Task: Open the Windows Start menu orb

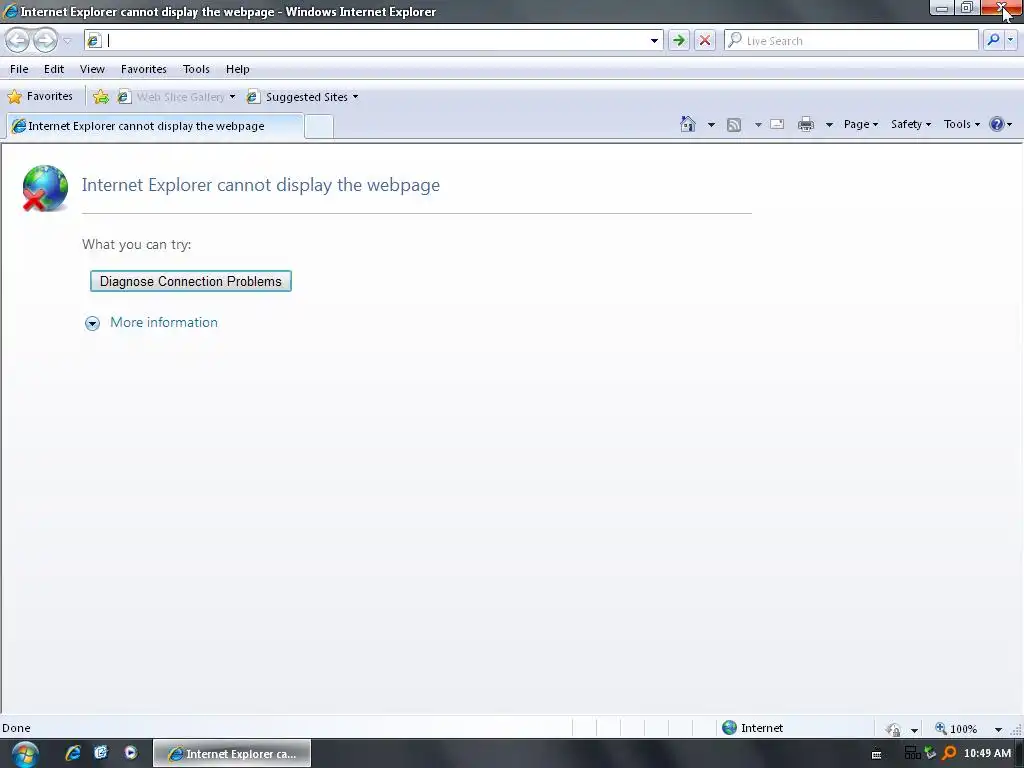Action: (x=25, y=754)
